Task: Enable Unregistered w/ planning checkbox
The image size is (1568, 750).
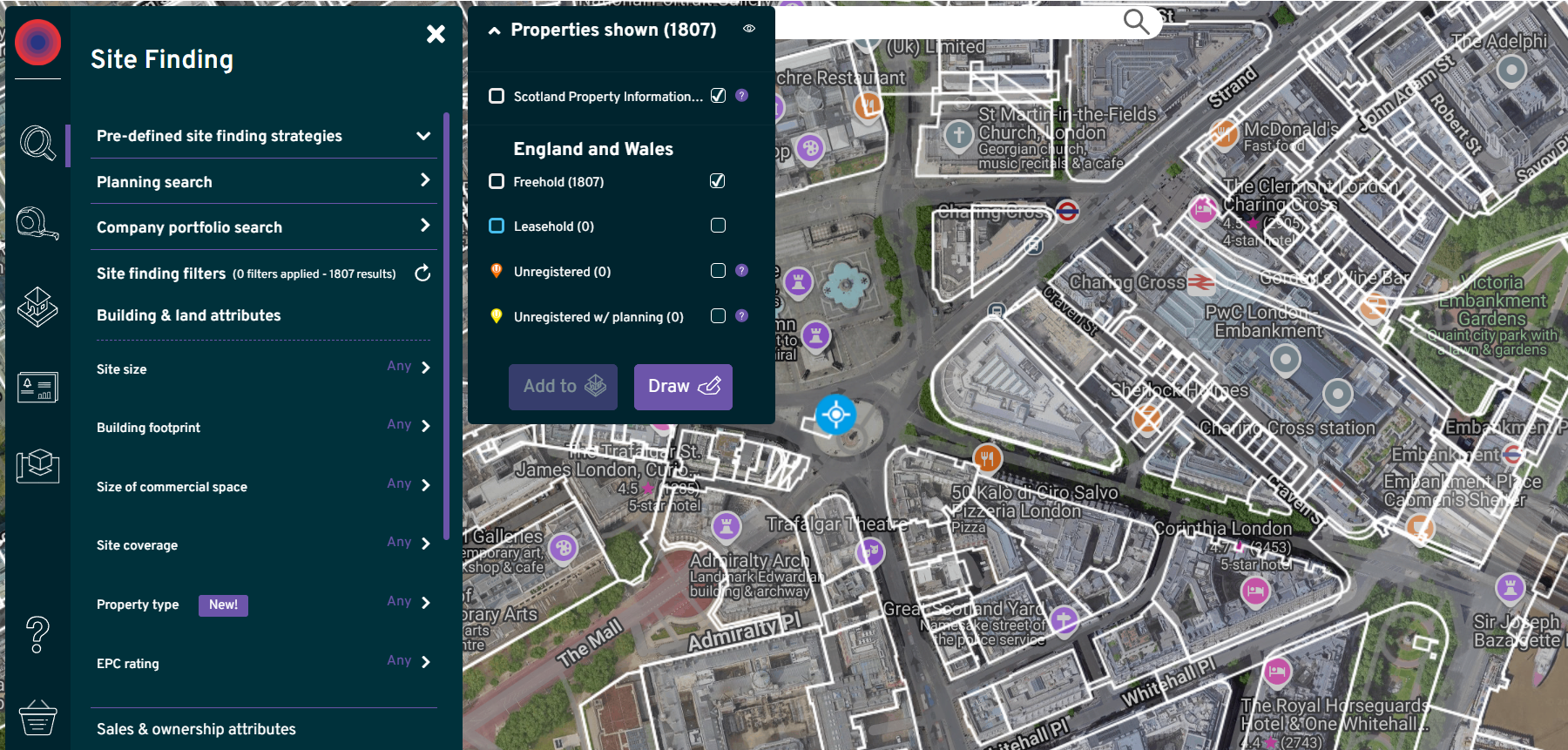Action: tap(718, 316)
